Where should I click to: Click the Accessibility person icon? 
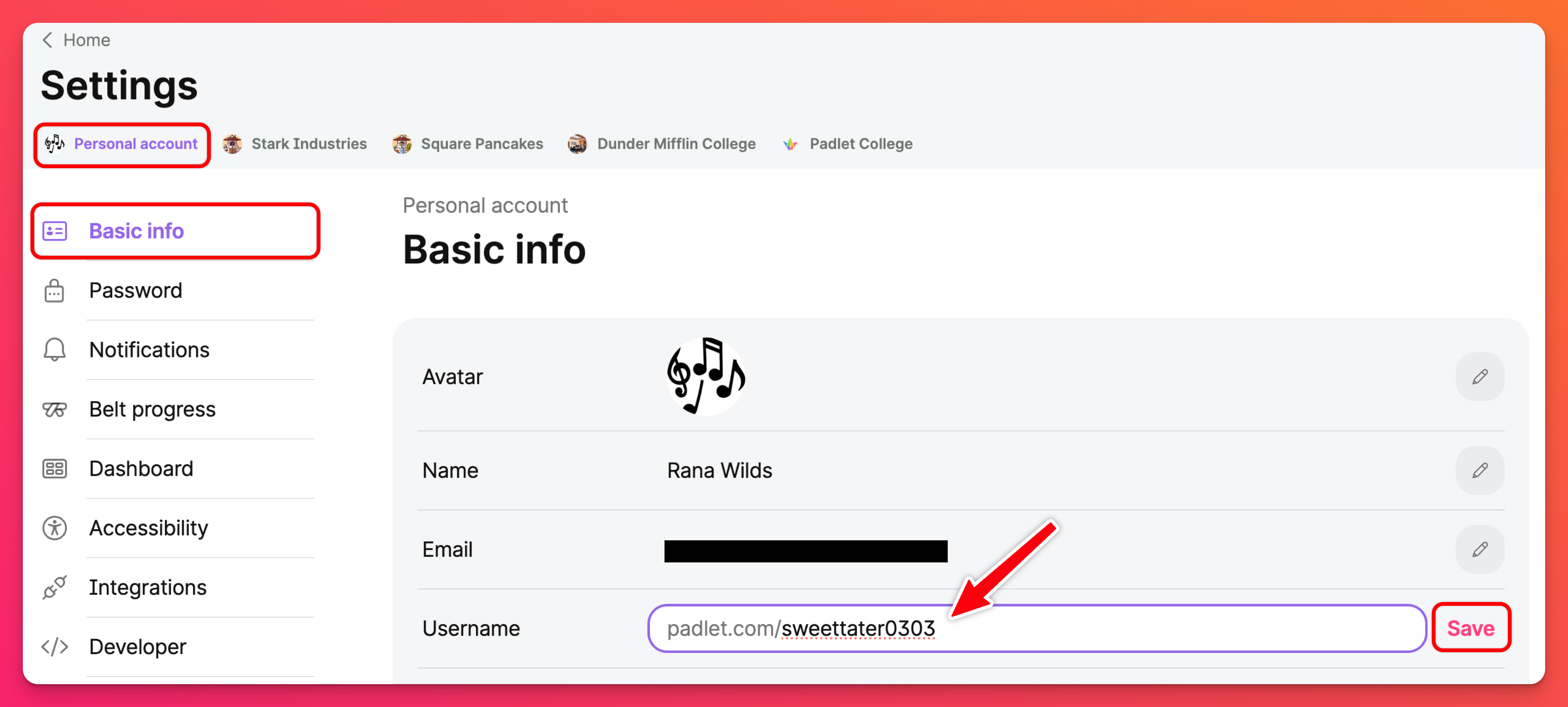54,528
